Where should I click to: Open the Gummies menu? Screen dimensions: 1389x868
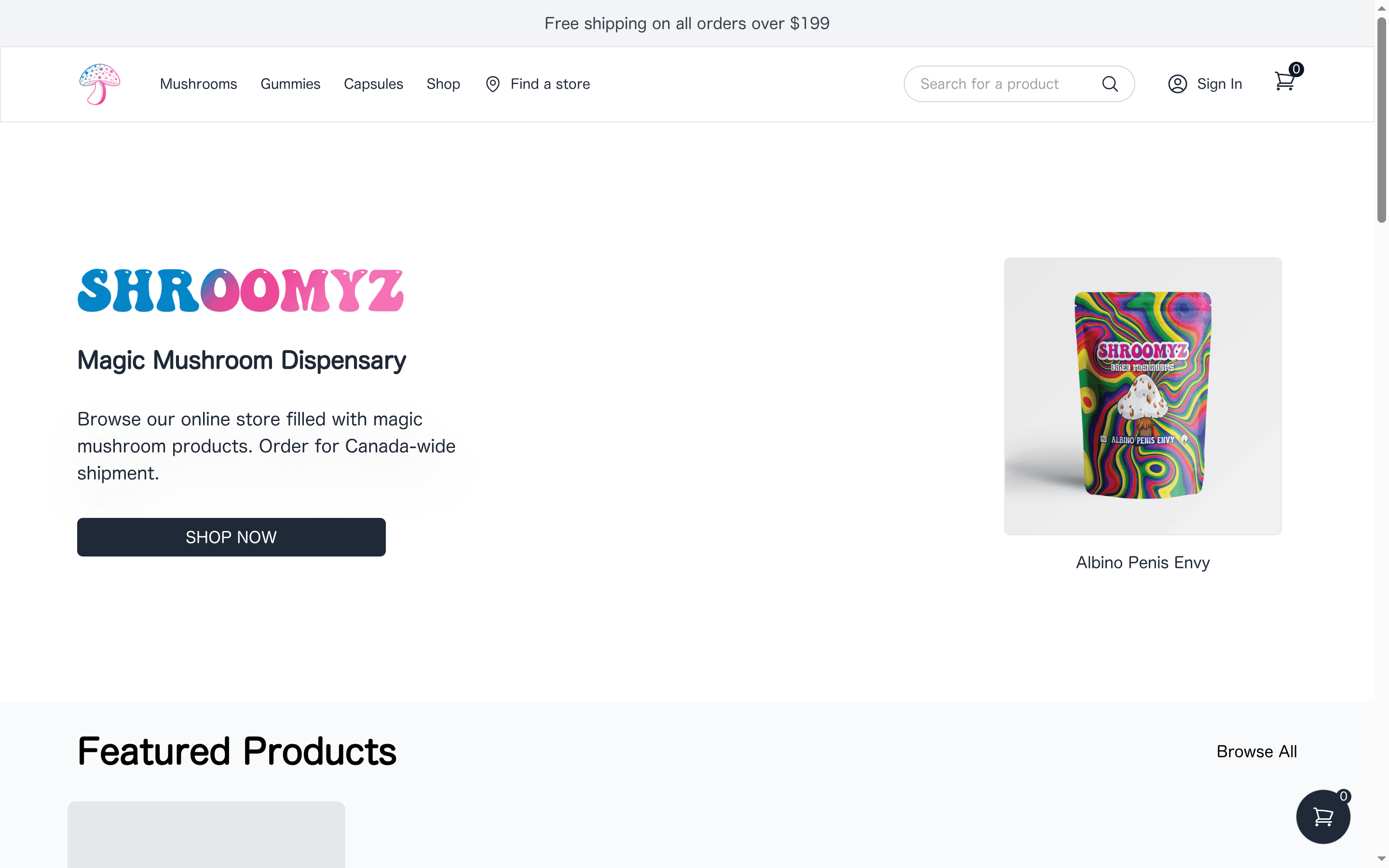pos(290,84)
